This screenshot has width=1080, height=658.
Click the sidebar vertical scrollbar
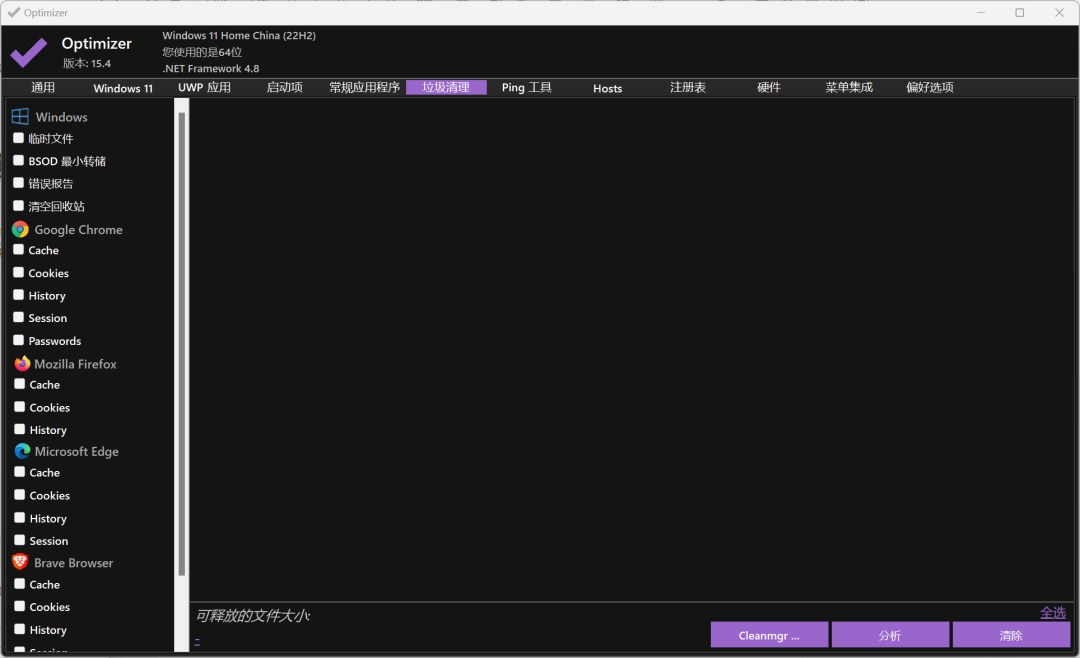(182, 344)
